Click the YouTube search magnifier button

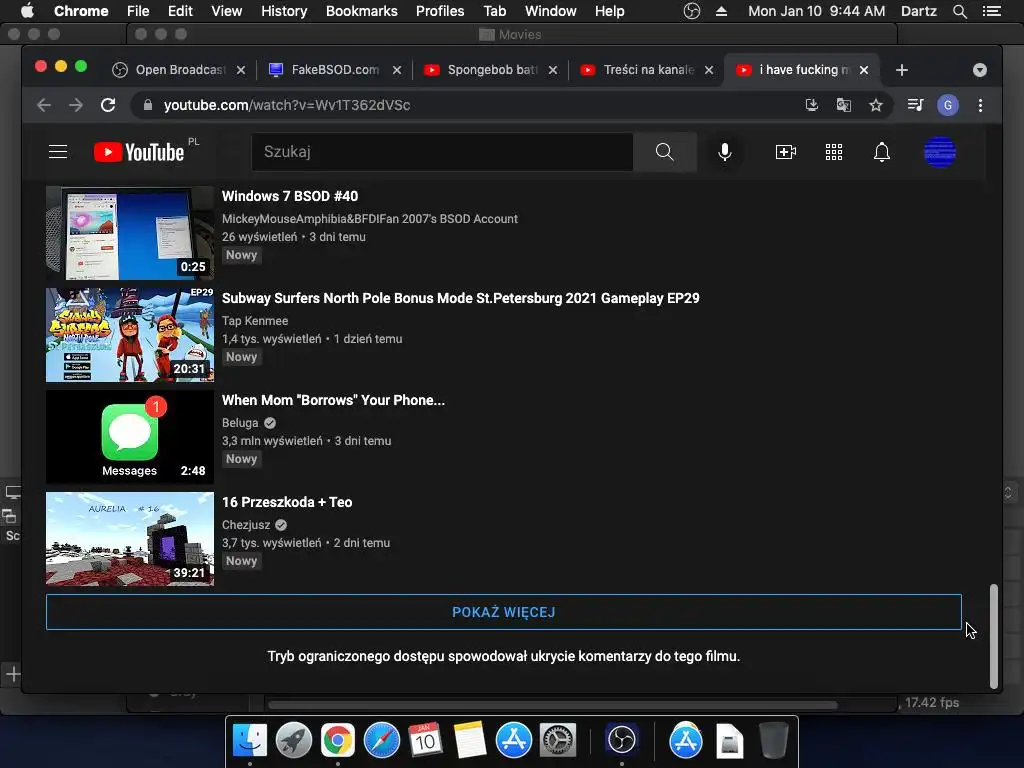coord(664,152)
